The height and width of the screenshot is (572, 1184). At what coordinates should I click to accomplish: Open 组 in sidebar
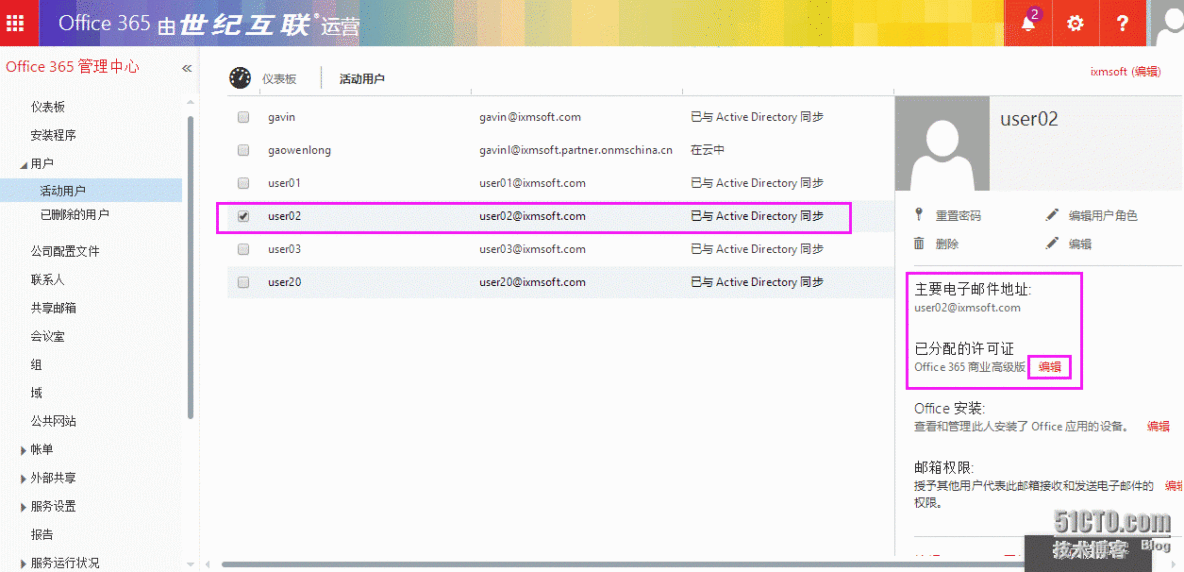click(x=36, y=364)
